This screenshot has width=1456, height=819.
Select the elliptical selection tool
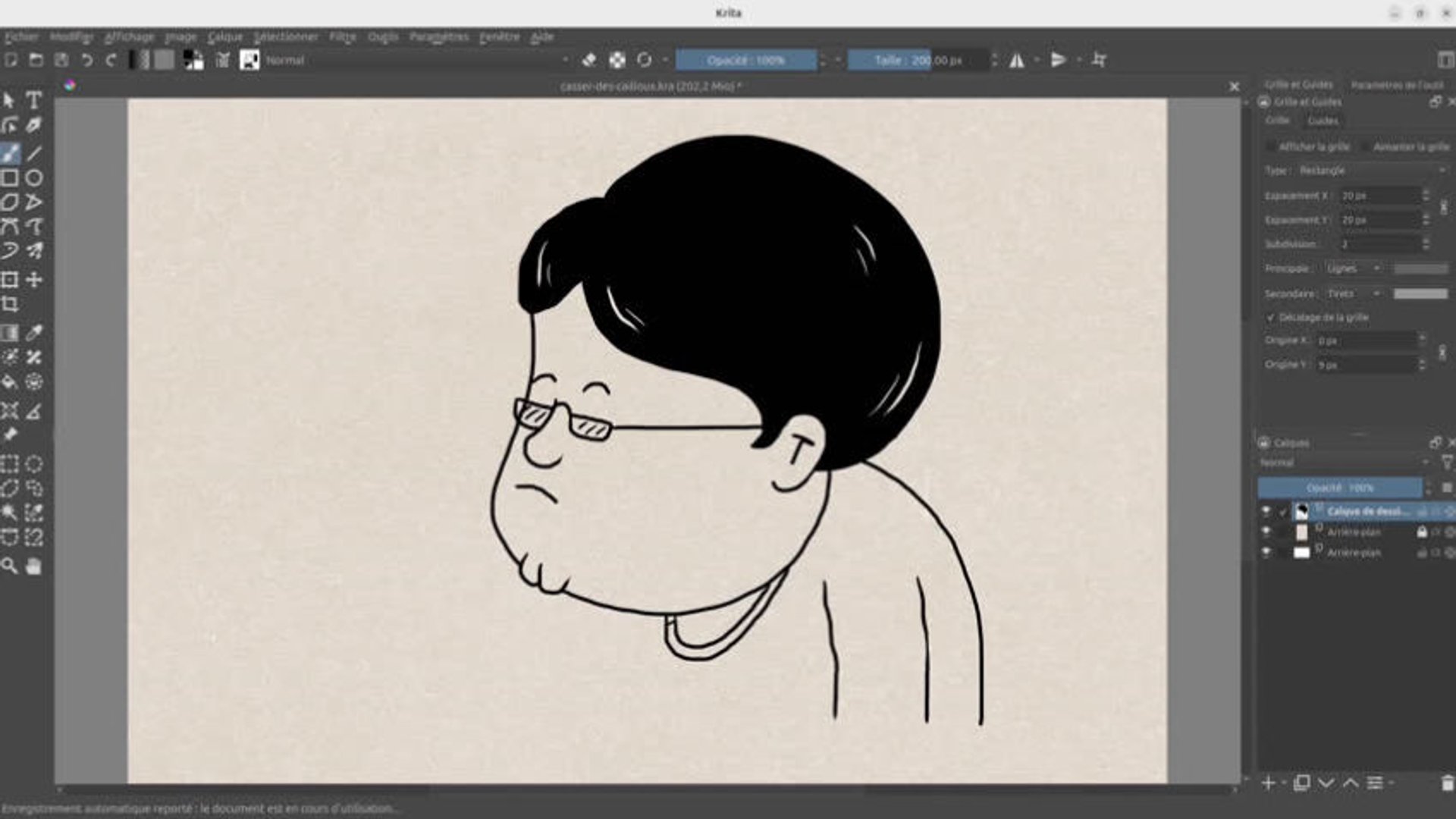(x=33, y=464)
